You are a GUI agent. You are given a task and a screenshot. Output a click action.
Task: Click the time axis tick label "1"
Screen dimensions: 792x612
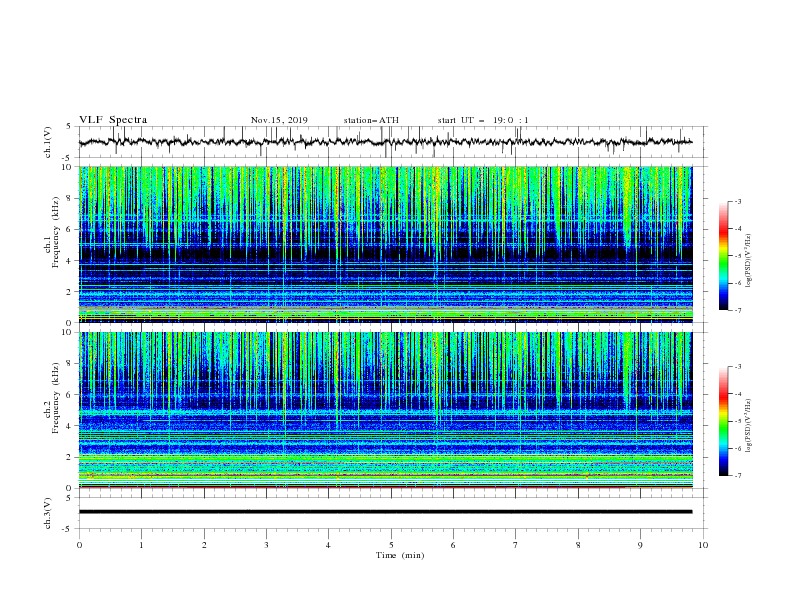(141, 545)
